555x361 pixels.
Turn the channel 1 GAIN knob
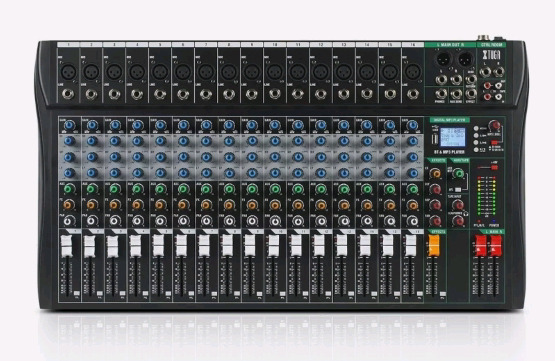[70, 125]
